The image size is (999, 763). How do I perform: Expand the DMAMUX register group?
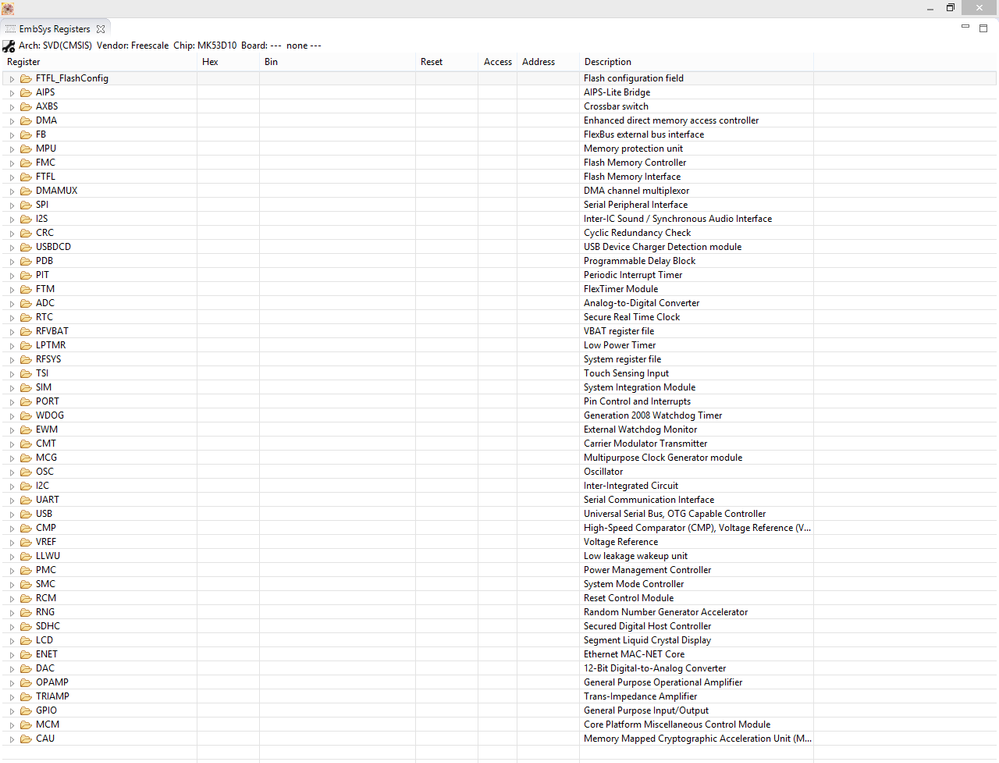[11, 191]
